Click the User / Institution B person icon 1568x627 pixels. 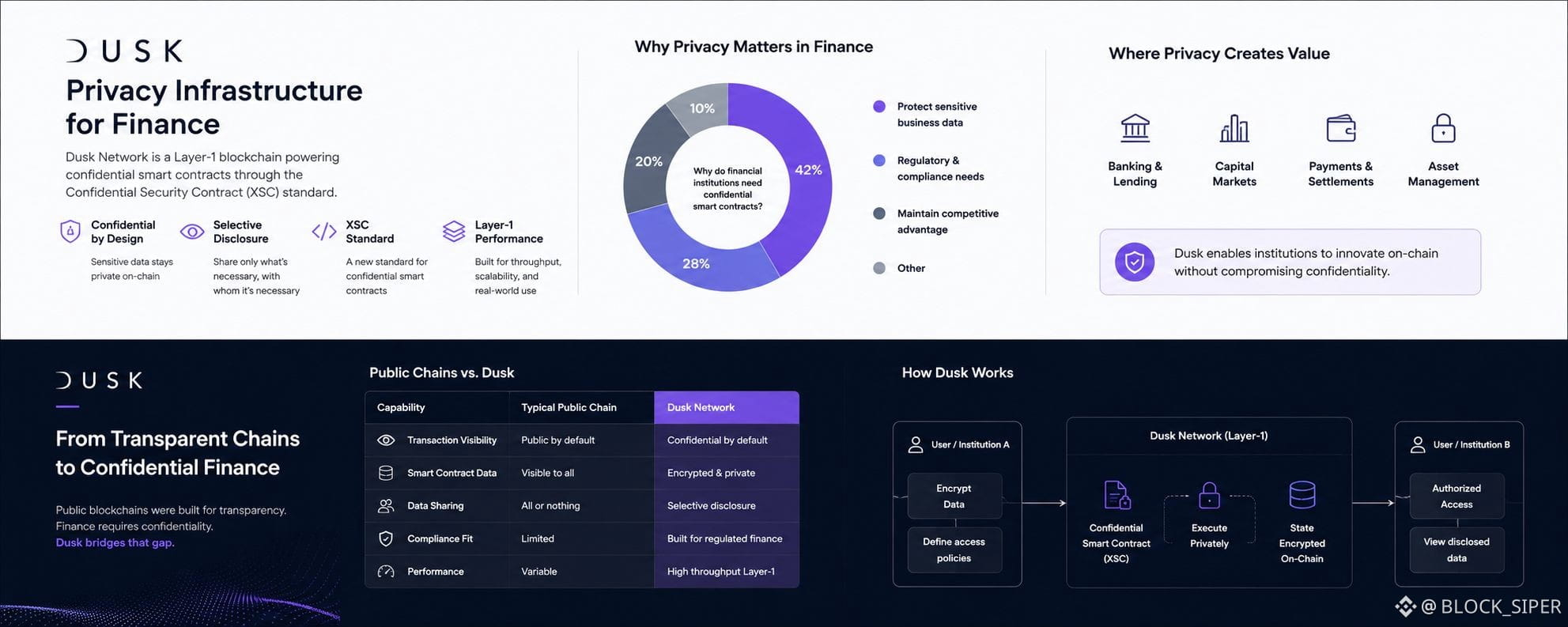coord(1418,445)
